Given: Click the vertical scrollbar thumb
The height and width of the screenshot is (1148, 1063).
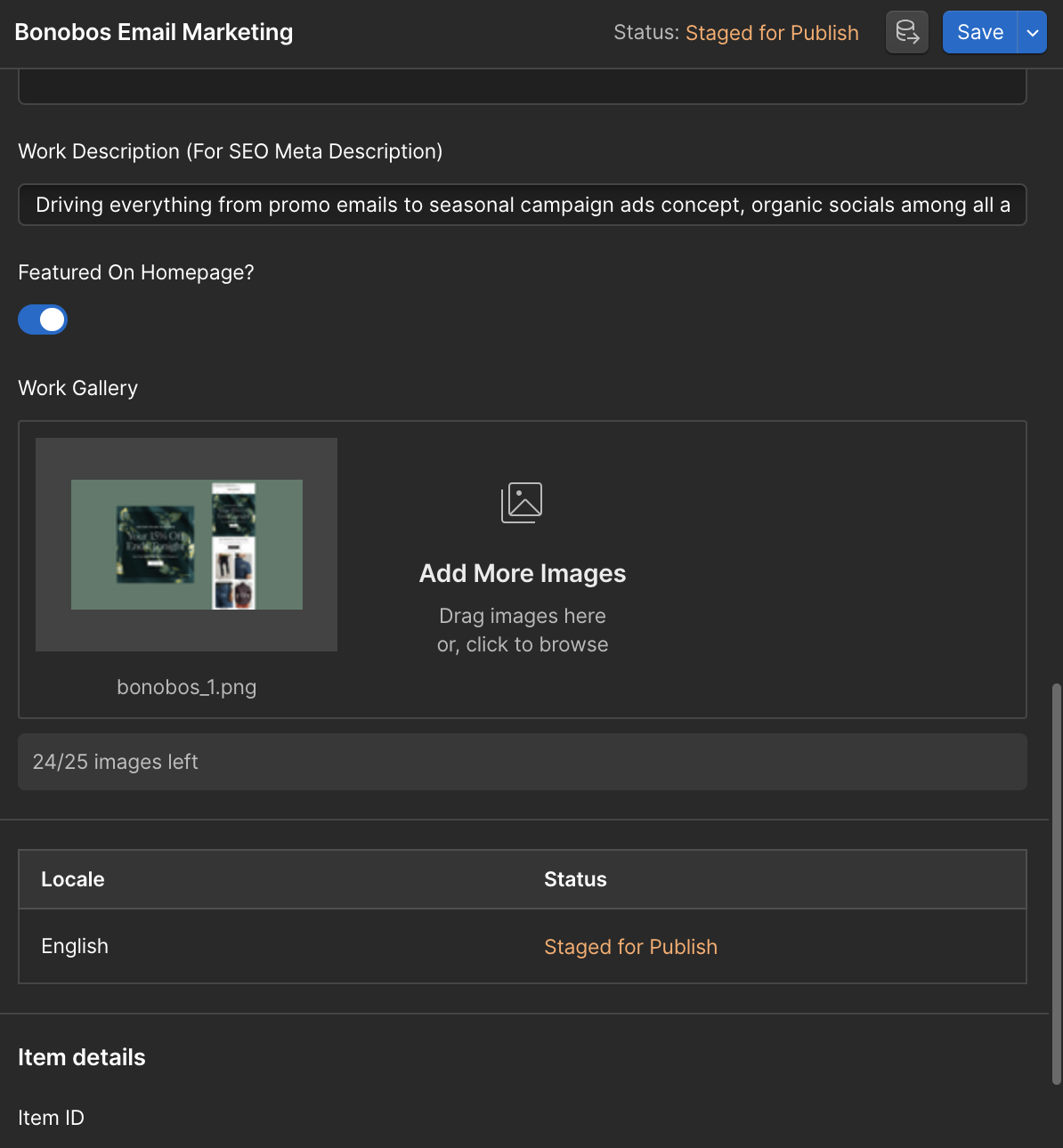Looking at the screenshot, I should point(1057,883).
